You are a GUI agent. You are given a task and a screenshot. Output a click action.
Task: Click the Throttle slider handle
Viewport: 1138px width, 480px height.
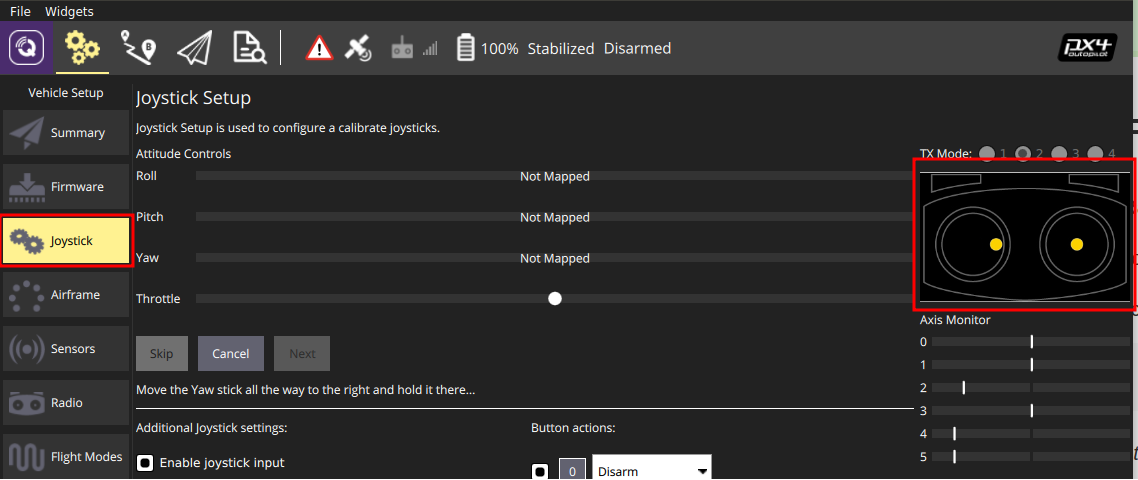(x=555, y=299)
